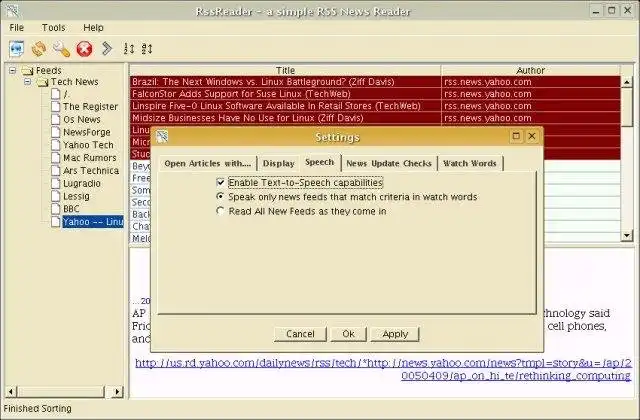Click document icon beside the /. feed
This screenshot has width=640, height=420.
pos(56,94)
